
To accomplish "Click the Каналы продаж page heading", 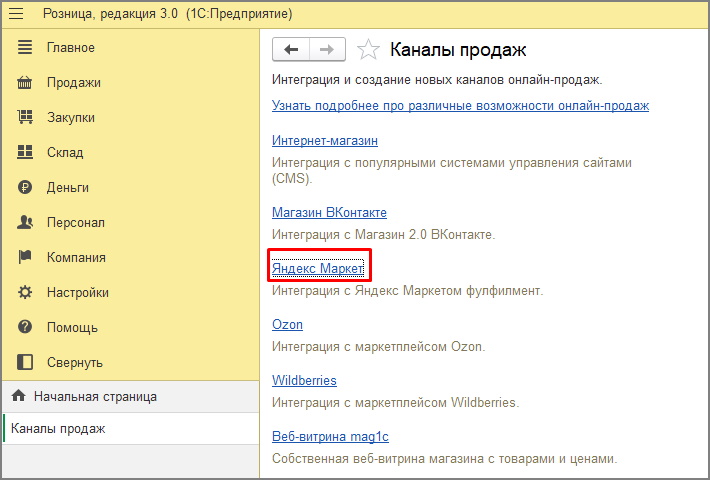I will click(458, 50).
